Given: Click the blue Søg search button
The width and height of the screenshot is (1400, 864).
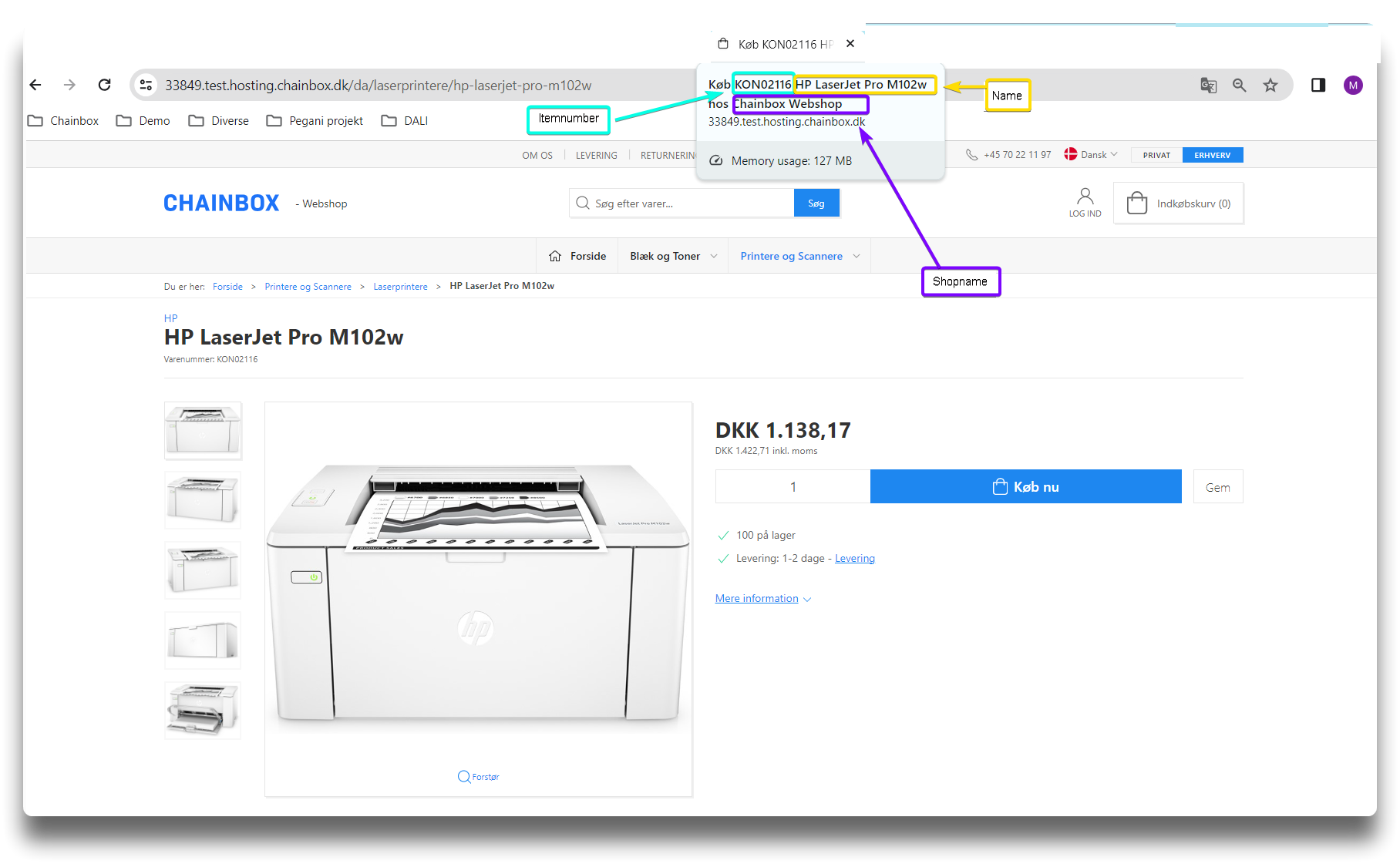Looking at the screenshot, I should pos(816,203).
